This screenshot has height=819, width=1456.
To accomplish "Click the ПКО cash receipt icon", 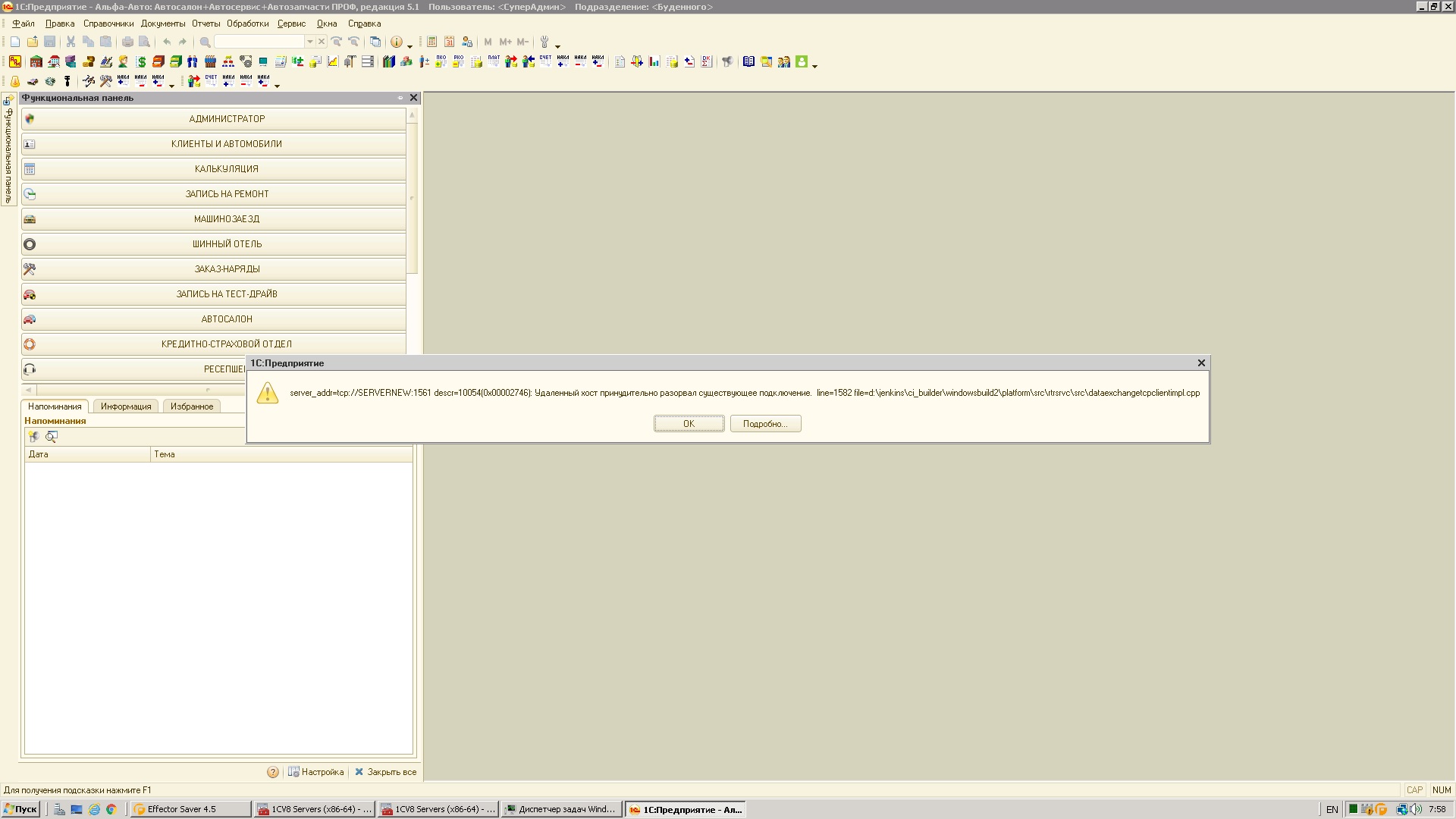I will (x=441, y=61).
